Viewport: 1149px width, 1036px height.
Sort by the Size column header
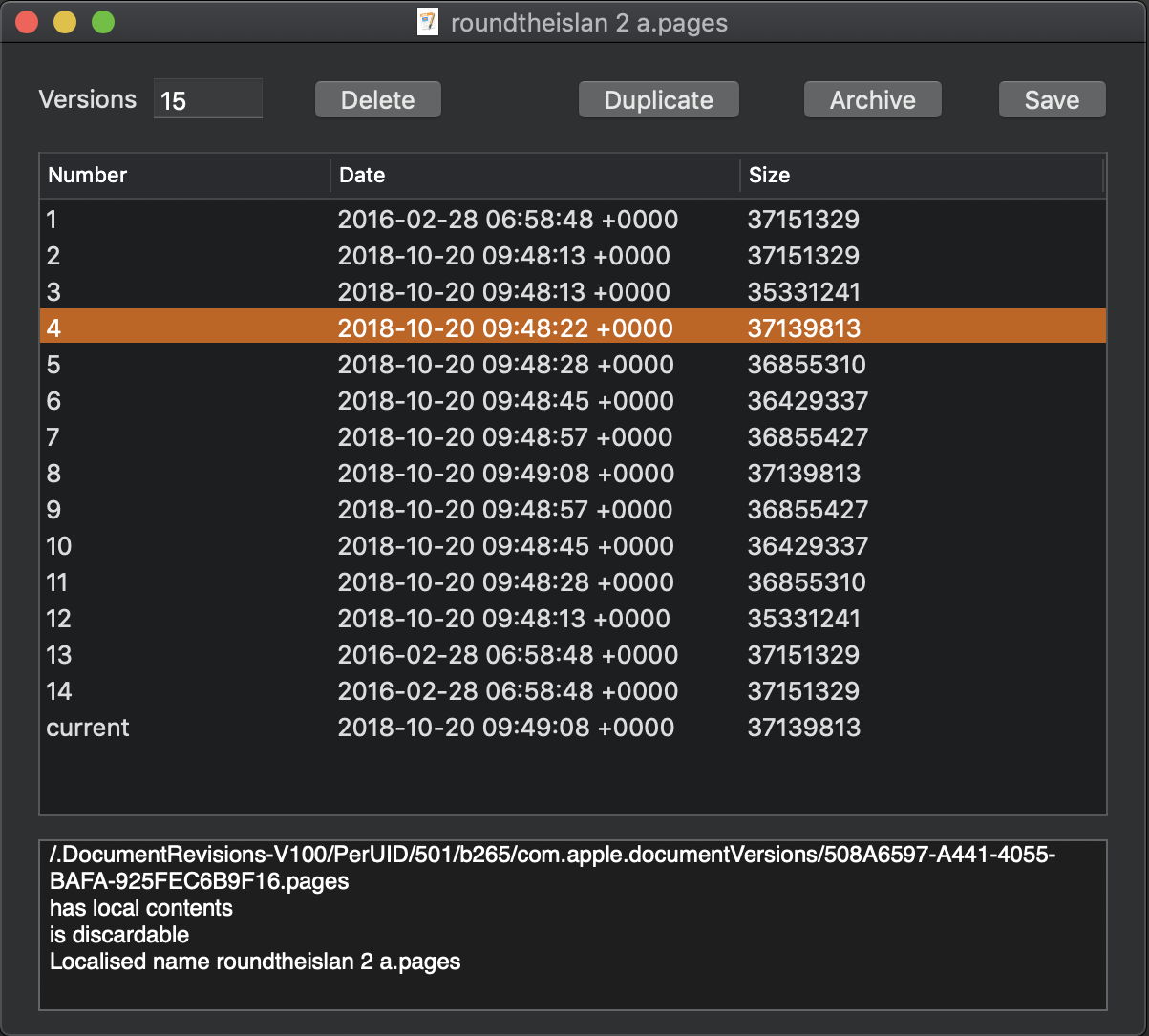[921, 175]
